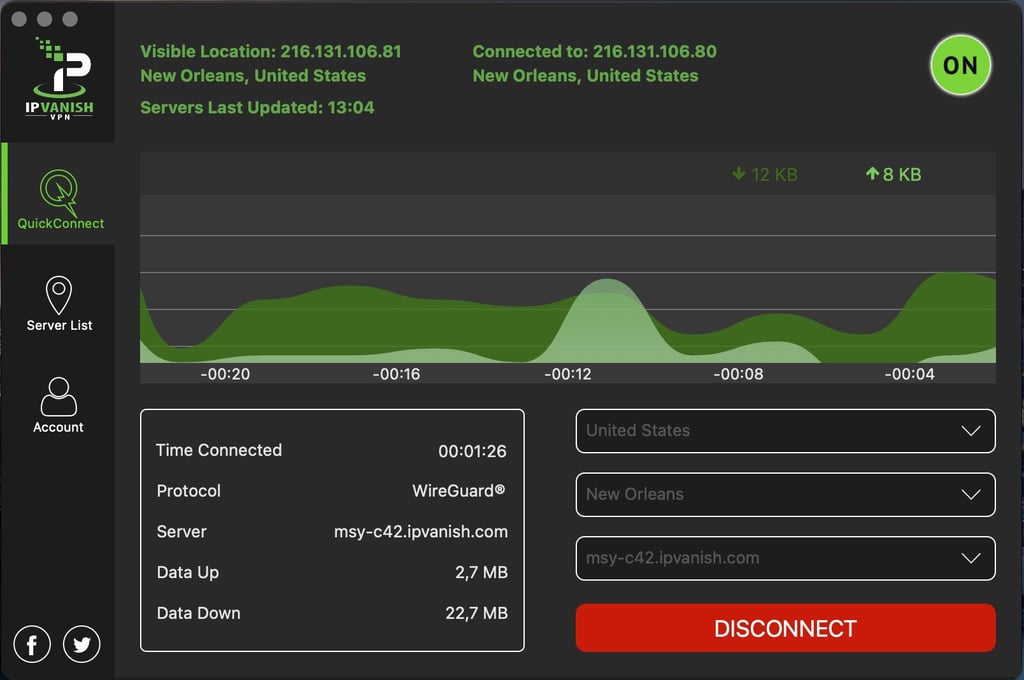The image size is (1024, 680).
Task: Click the red DISCONNECT button
Action: (x=786, y=628)
